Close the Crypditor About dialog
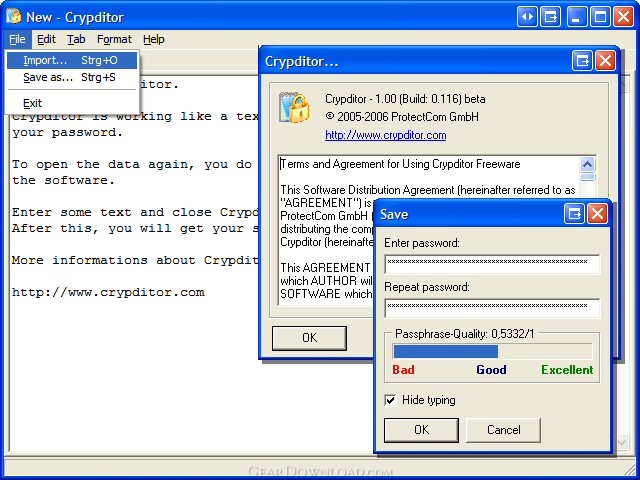The width and height of the screenshot is (640, 480). pyautogui.click(x=605, y=61)
